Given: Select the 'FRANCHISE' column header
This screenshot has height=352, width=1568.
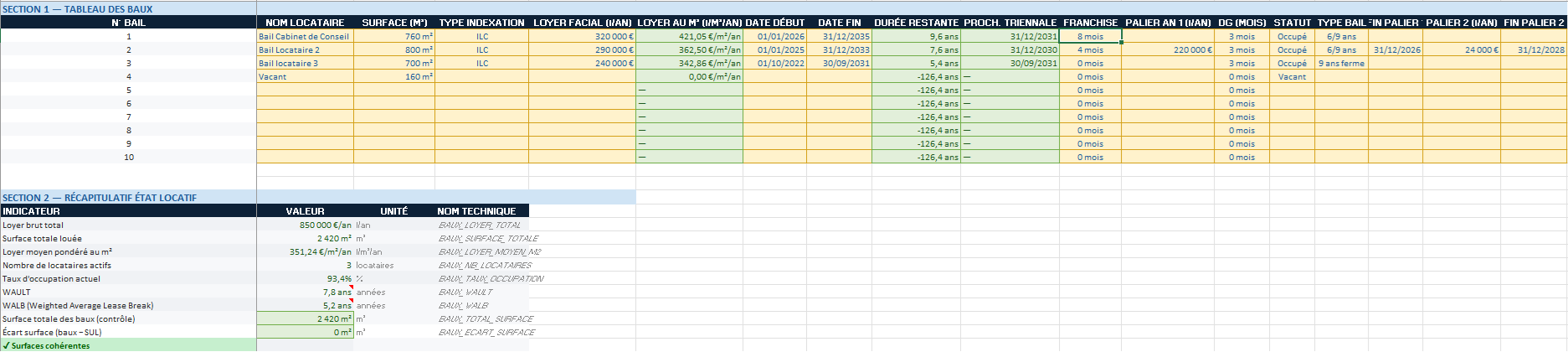Looking at the screenshot, I should pos(1090,23).
